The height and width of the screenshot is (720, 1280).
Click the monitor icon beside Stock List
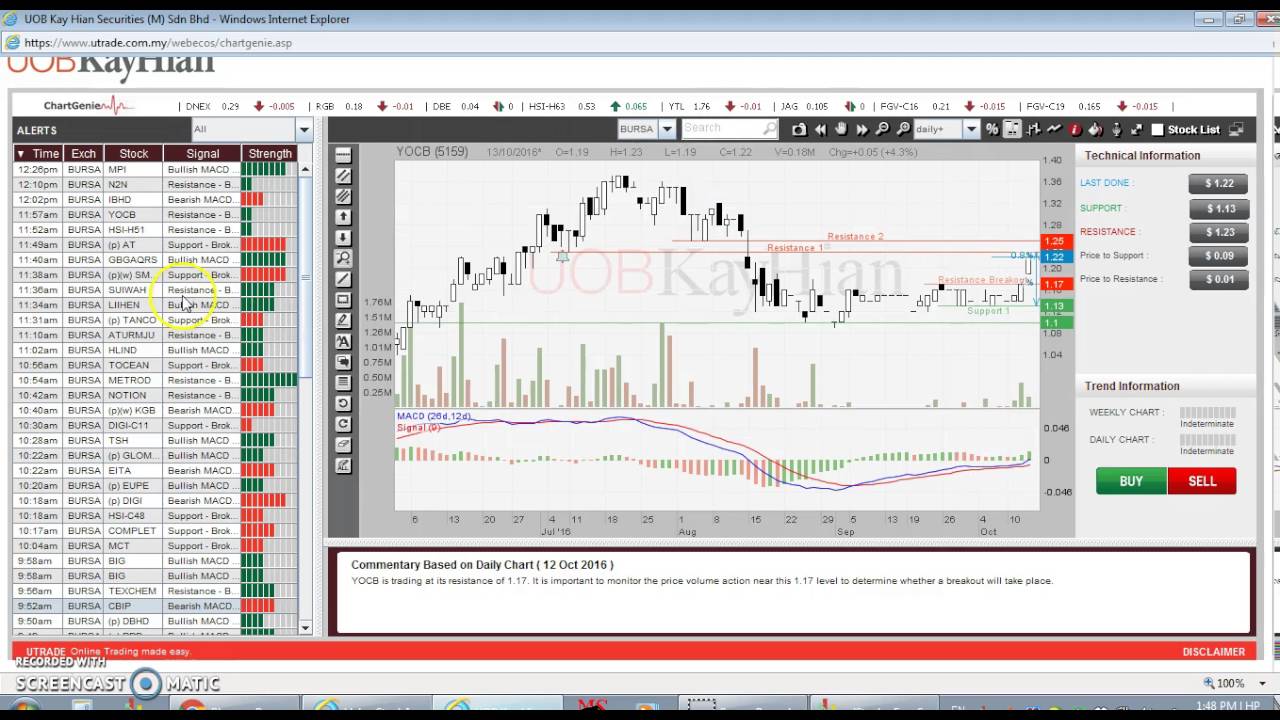1236,129
